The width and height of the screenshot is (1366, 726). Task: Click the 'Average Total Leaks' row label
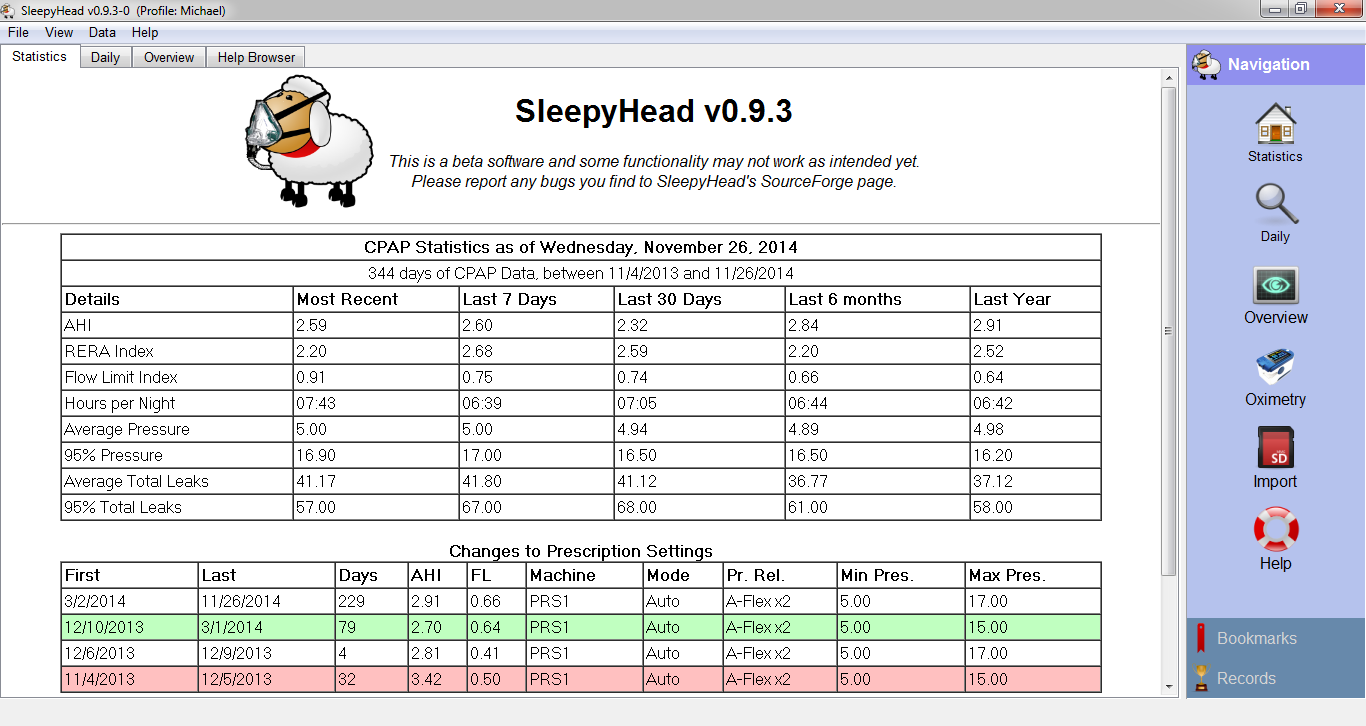coord(136,481)
